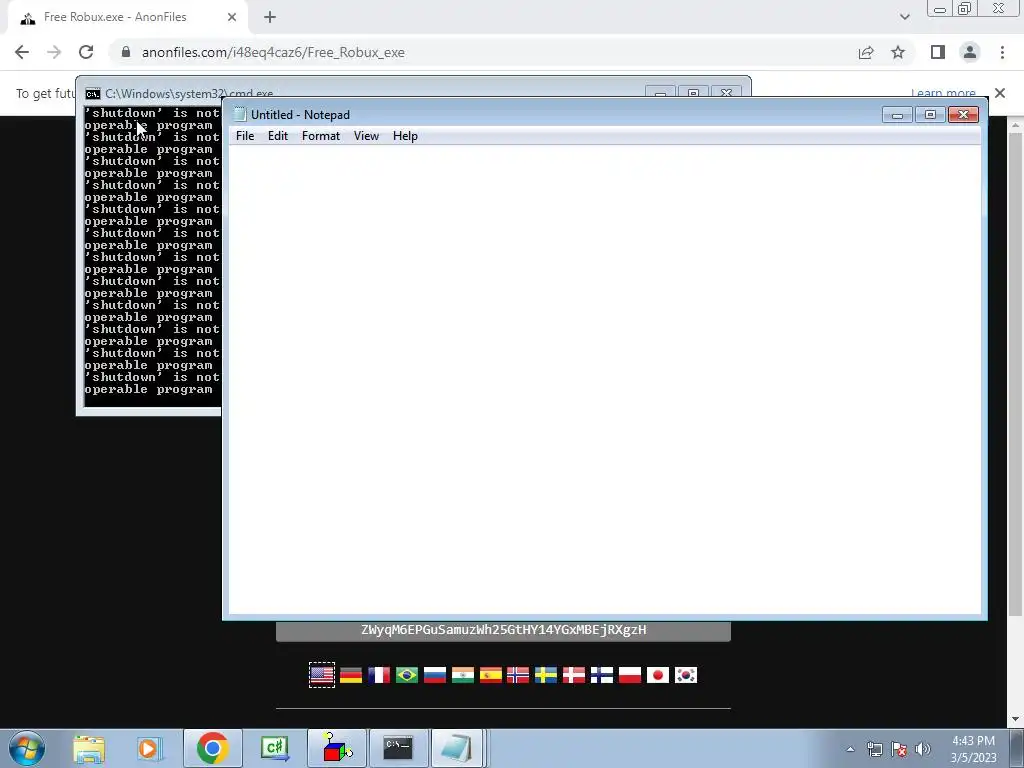
Task: Switch to Chrome in the taskbar
Action: coord(212,748)
